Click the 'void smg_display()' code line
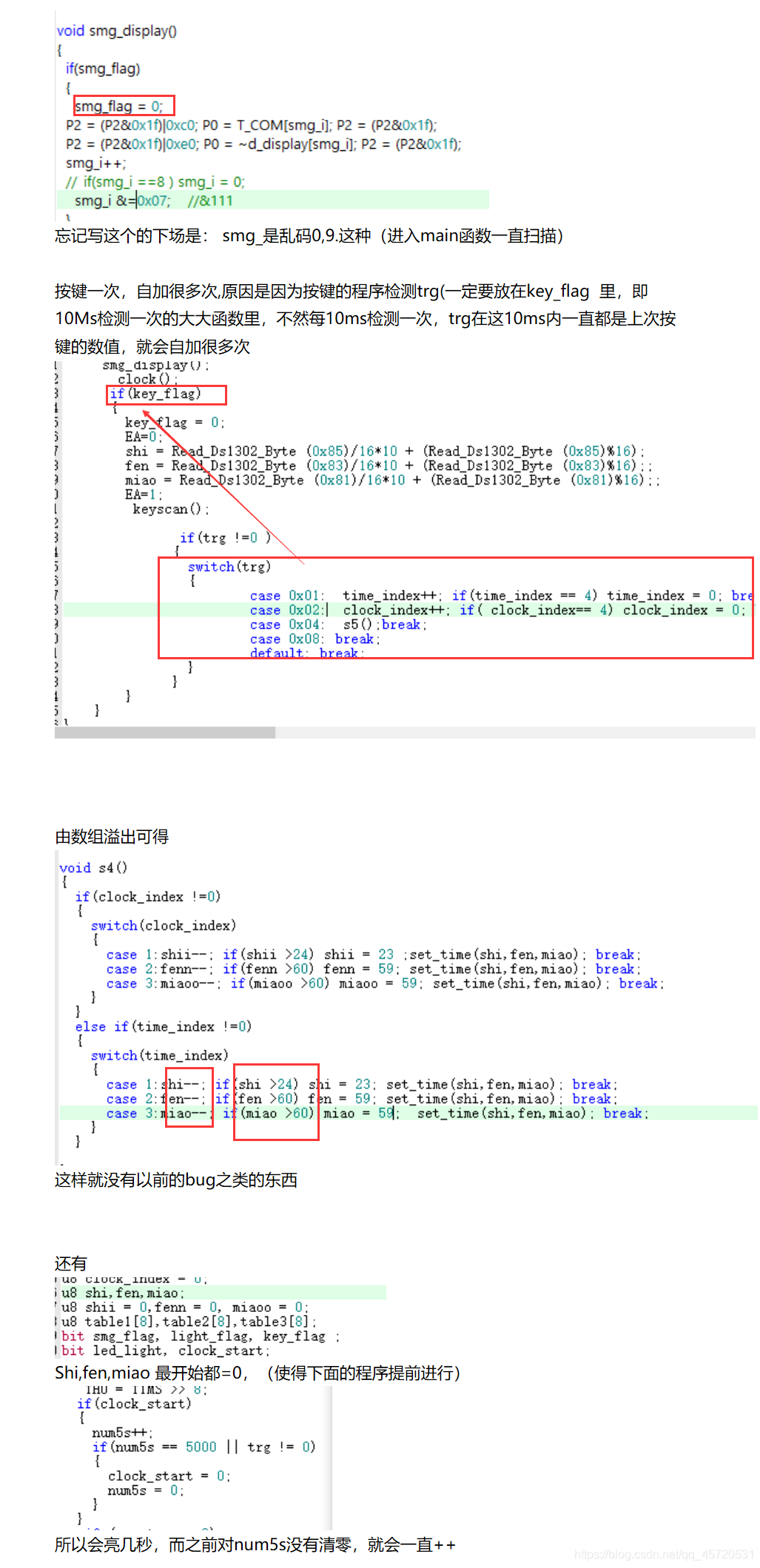This screenshot has width=760, height=1568. [117, 31]
